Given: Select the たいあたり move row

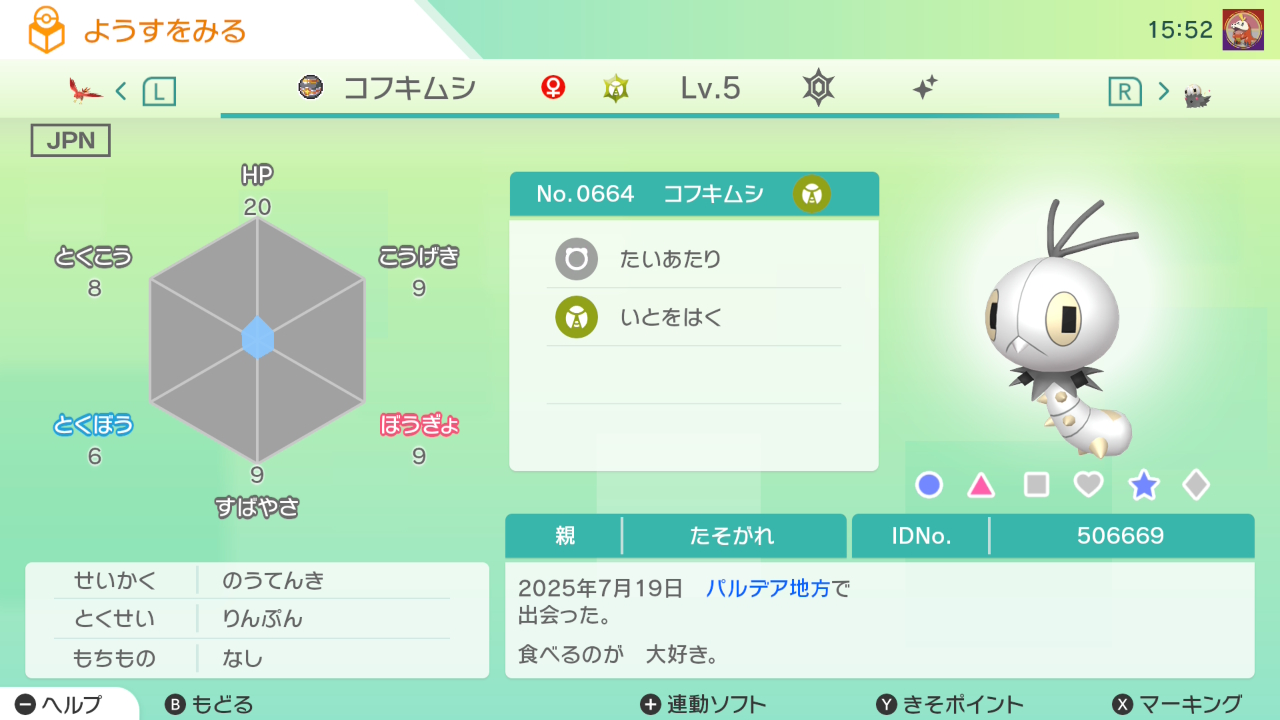Looking at the screenshot, I should pyautogui.click(x=693, y=259).
